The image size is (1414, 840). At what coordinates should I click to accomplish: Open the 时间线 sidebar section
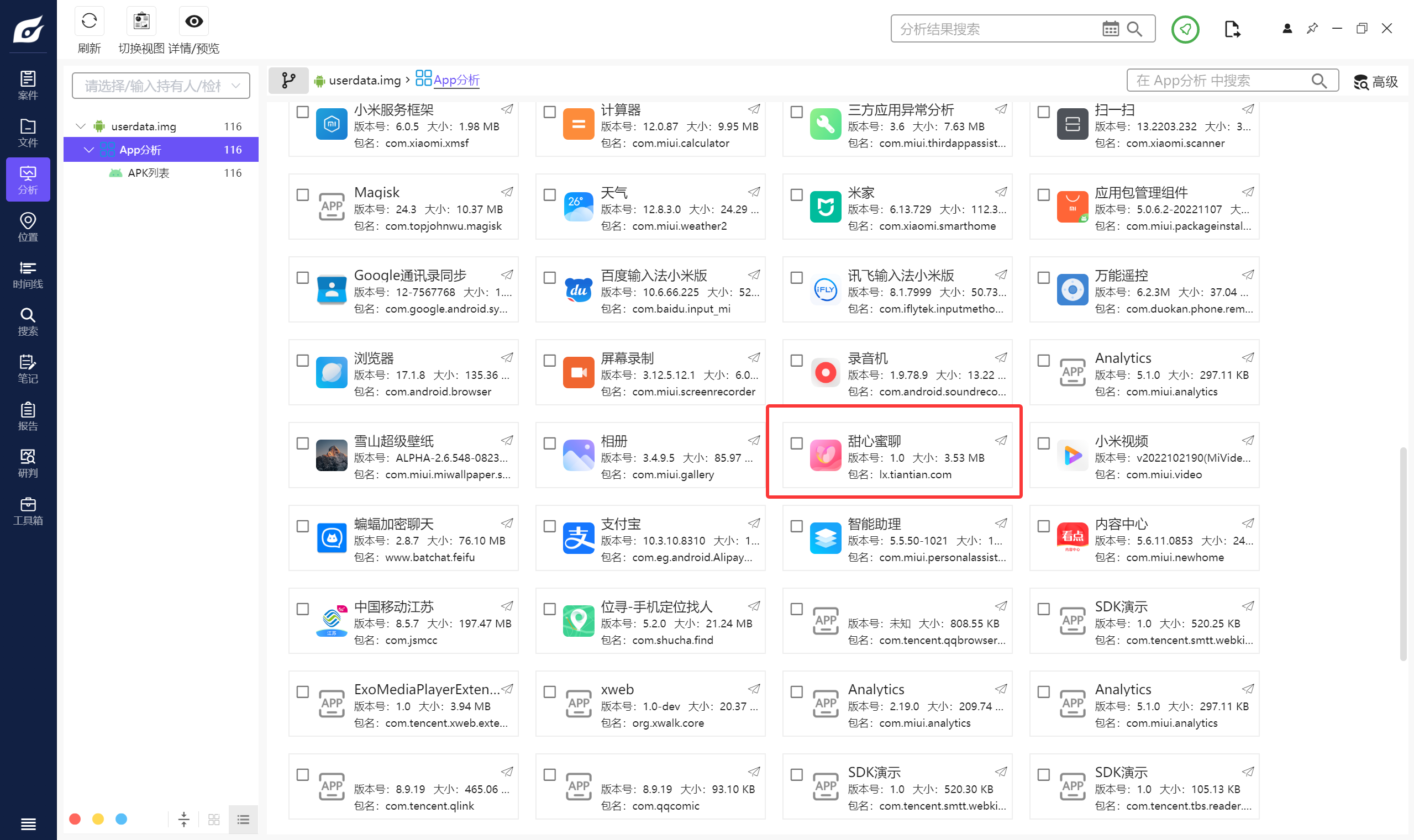click(x=28, y=274)
